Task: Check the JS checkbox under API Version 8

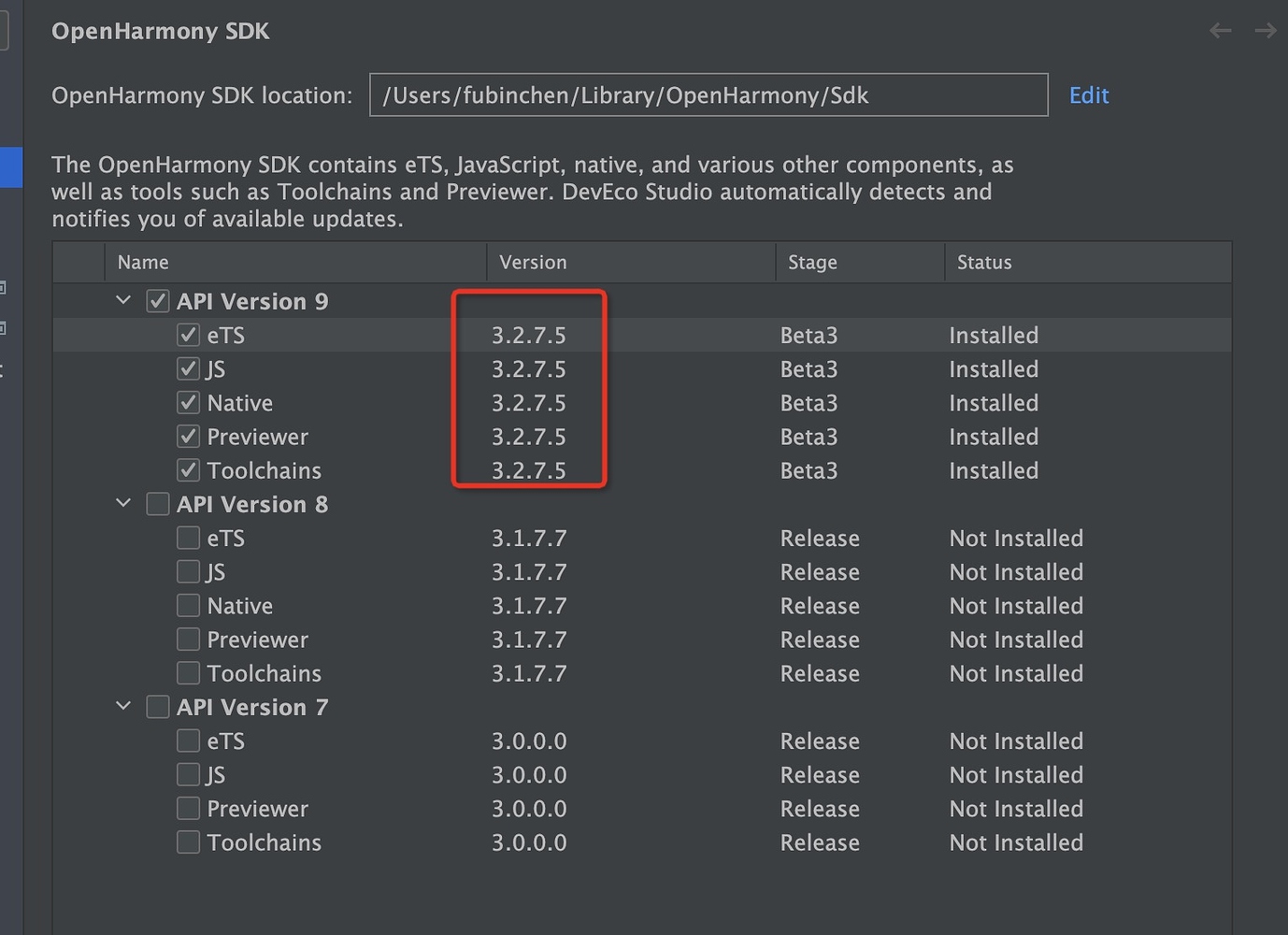Action: pos(188,571)
